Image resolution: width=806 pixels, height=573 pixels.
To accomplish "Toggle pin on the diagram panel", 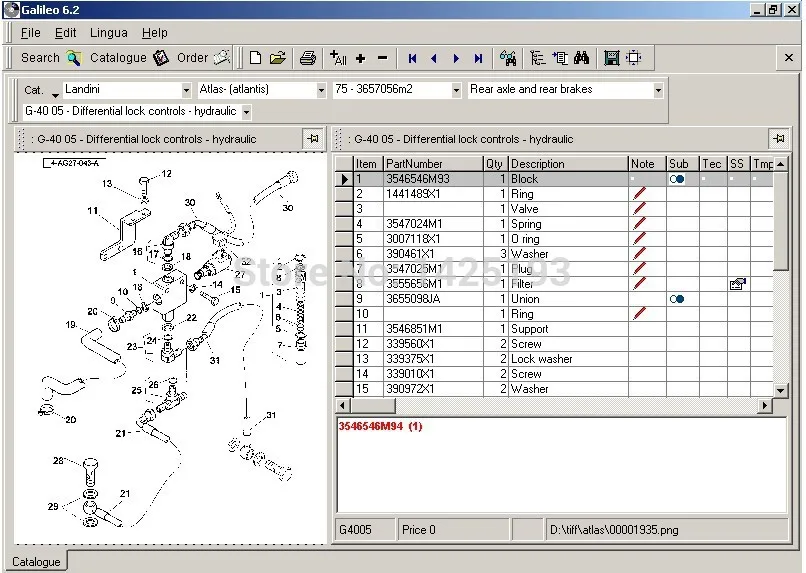I will click(x=313, y=139).
